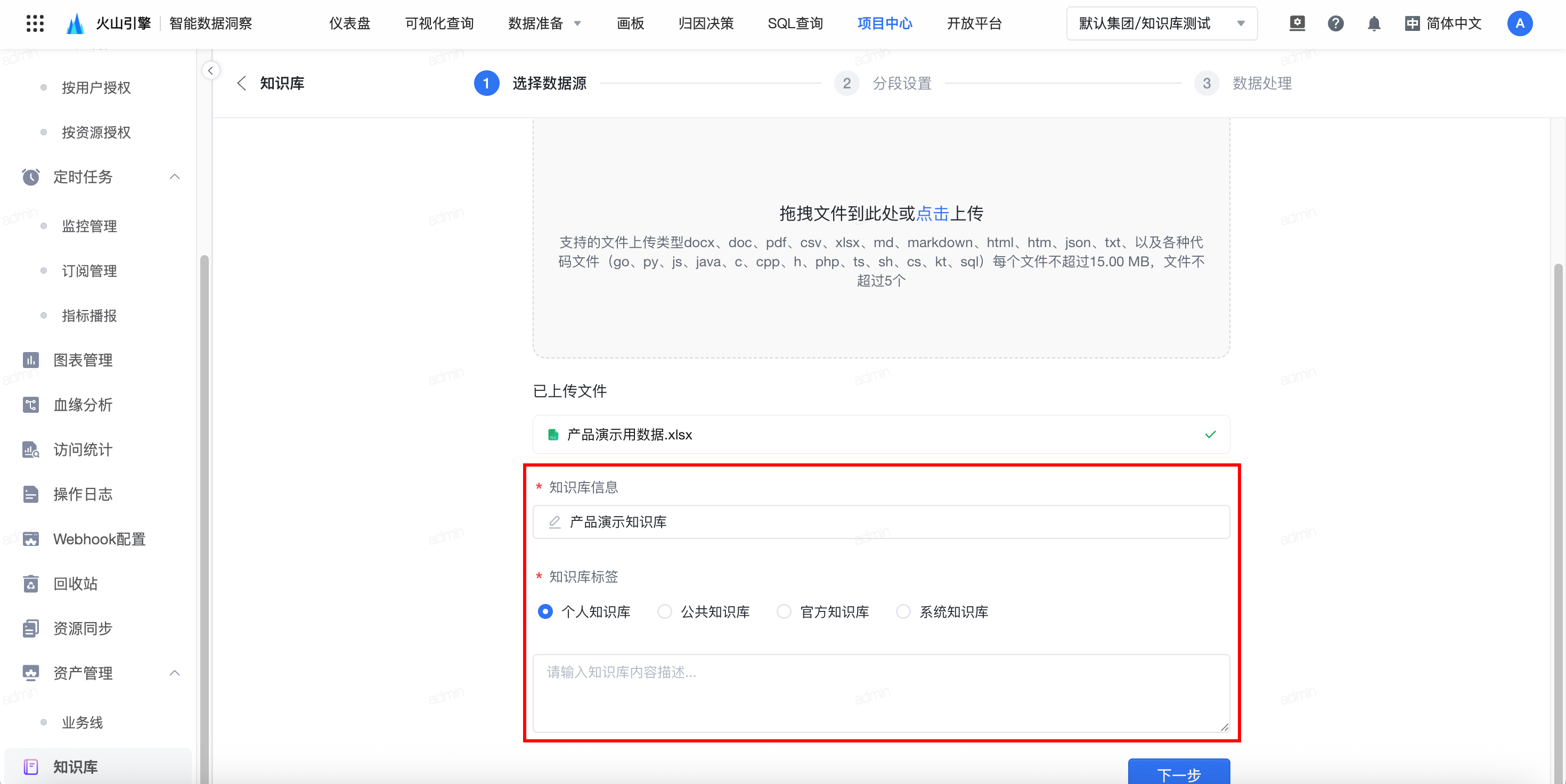Open the notifications bell icon
The height and width of the screenshot is (784, 1566).
pyautogui.click(x=1373, y=23)
